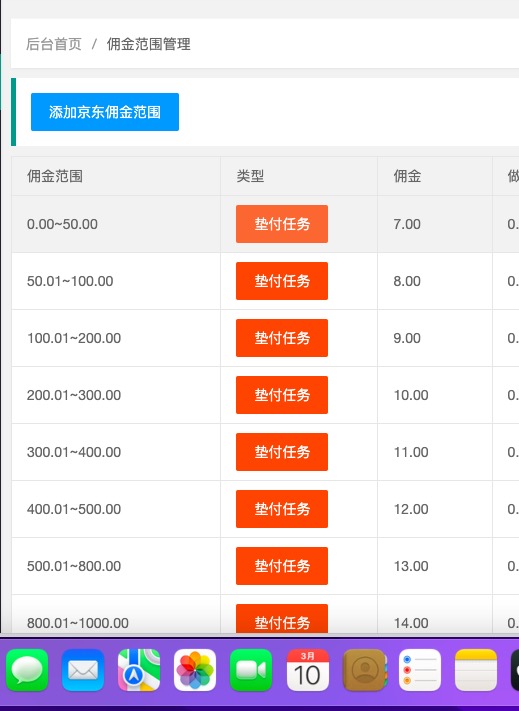The image size is (519, 711).
Task: Select 佣金范围管理 breadcrumb item
Action: (x=149, y=44)
